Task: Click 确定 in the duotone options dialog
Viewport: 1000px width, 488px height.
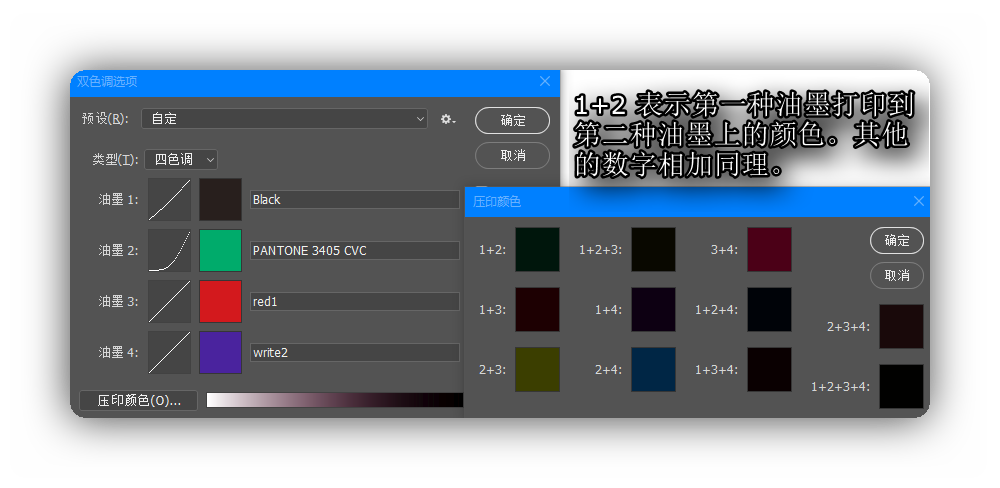Action: (x=512, y=121)
